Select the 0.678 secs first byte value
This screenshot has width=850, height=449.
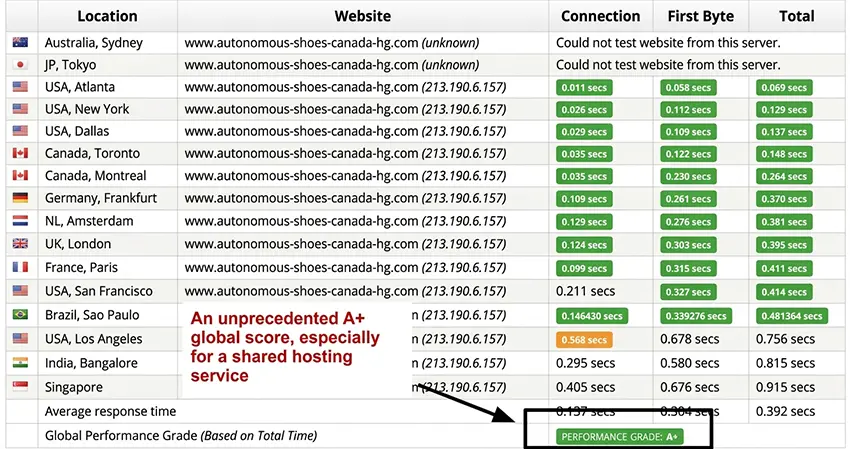[690, 339]
